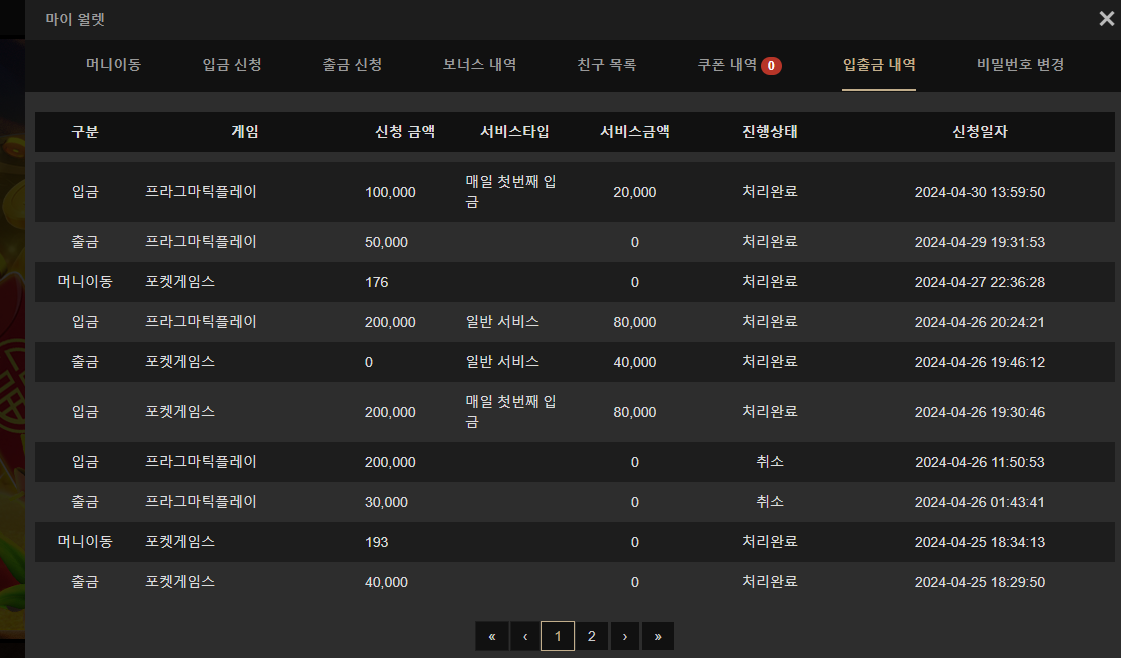Open the 친구 목록 tab
This screenshot has width=1121, height=658.
pyautogui.click(x=606, y=64)
